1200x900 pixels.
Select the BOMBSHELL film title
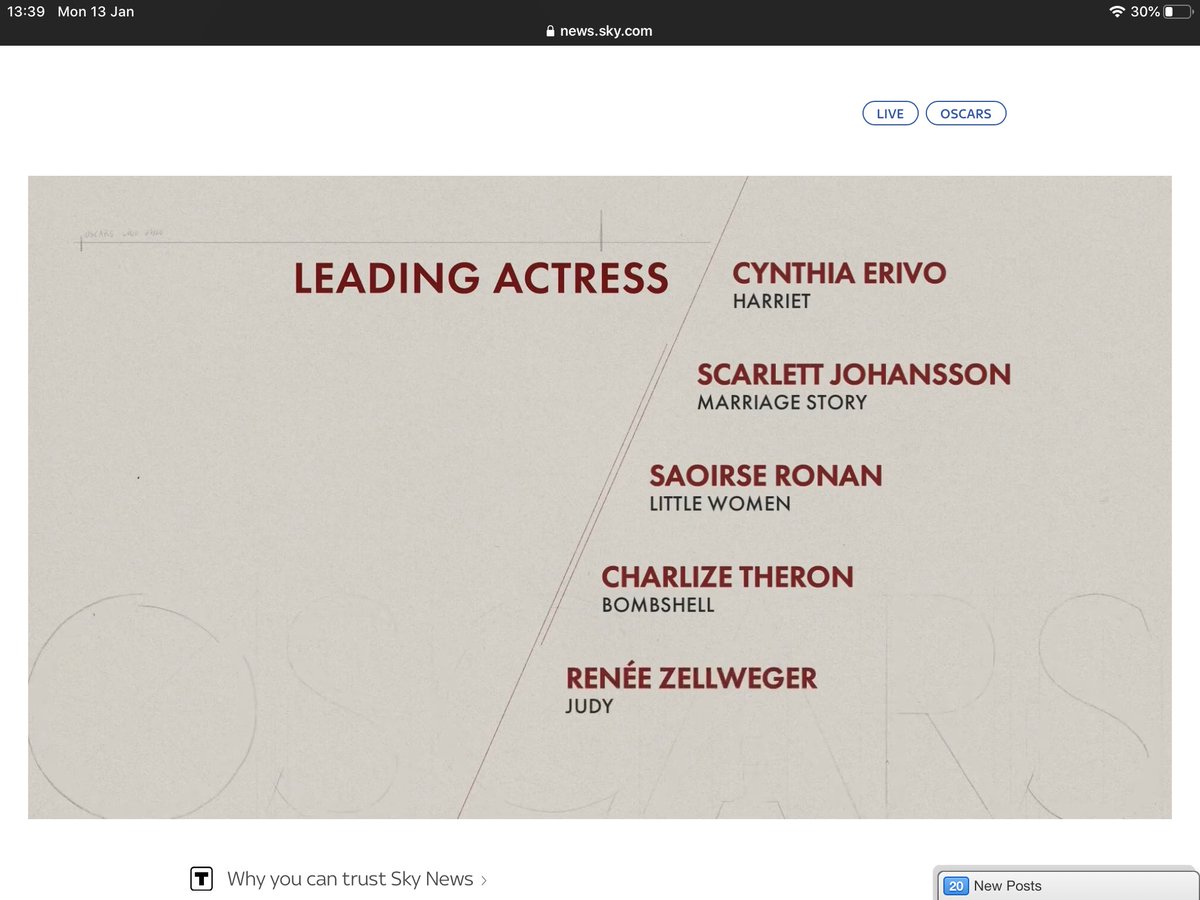tap(658, 605)
